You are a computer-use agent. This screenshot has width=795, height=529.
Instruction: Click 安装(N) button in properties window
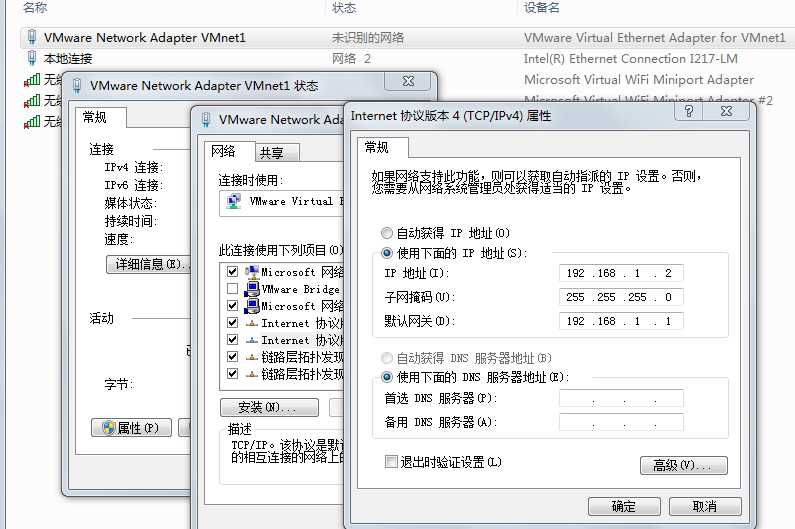[269, 407]
